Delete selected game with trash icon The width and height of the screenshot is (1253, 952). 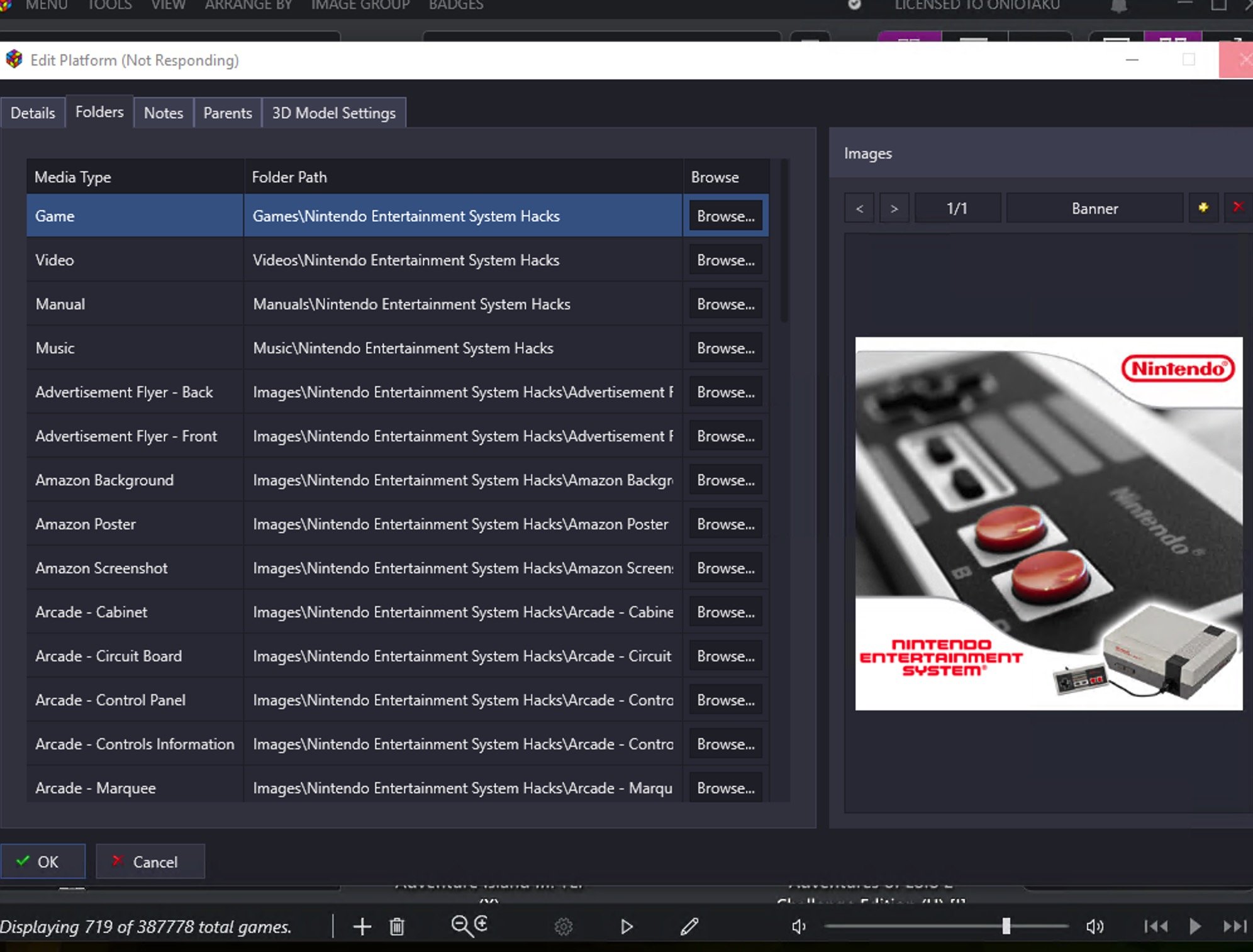(397, 926)
